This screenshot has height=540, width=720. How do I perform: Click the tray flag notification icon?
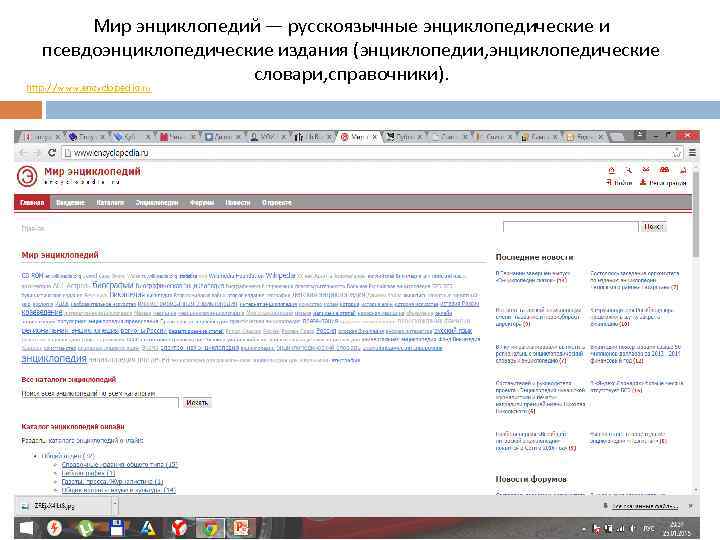tap(596, 529)
